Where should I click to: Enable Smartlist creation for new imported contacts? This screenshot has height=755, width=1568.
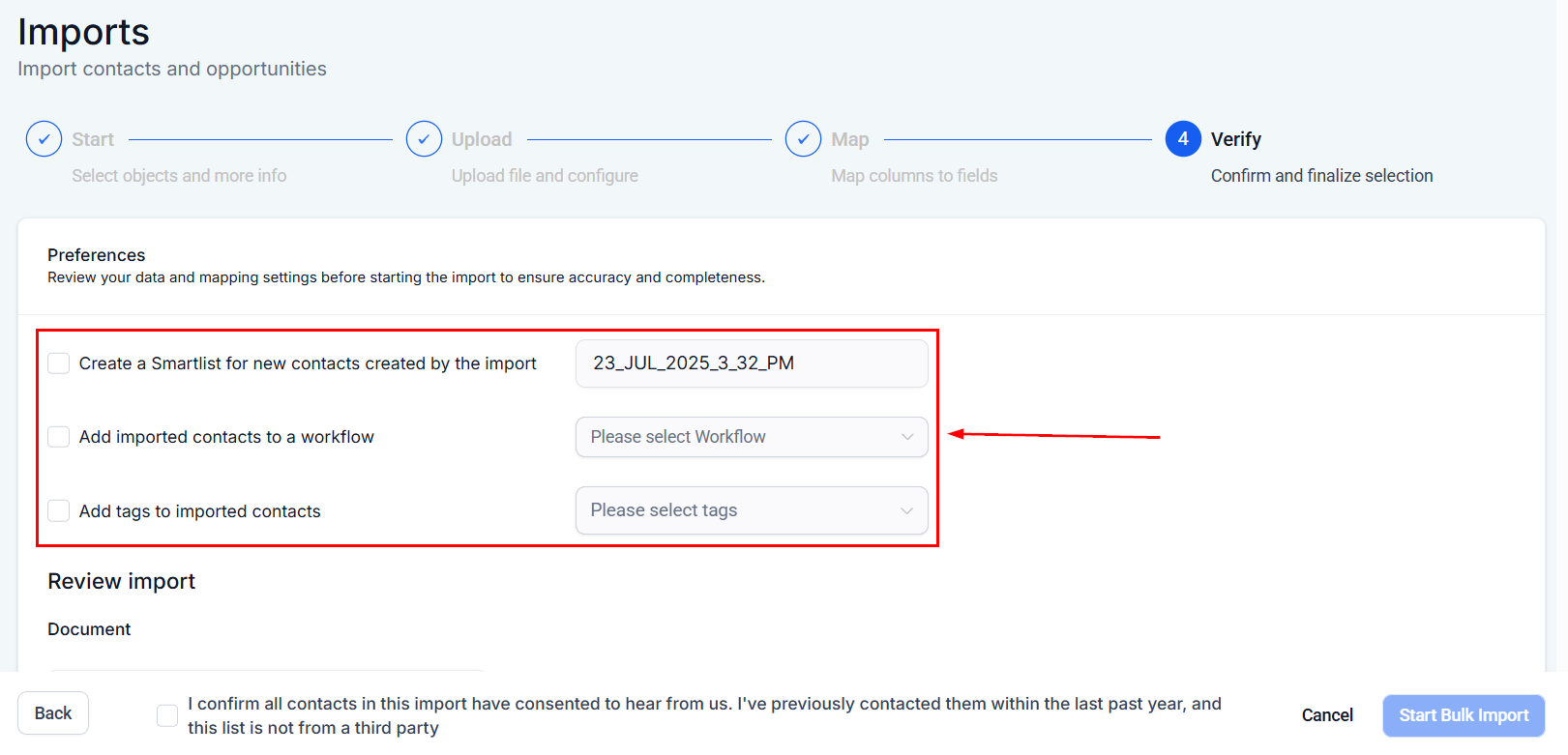tap(58, 363)
